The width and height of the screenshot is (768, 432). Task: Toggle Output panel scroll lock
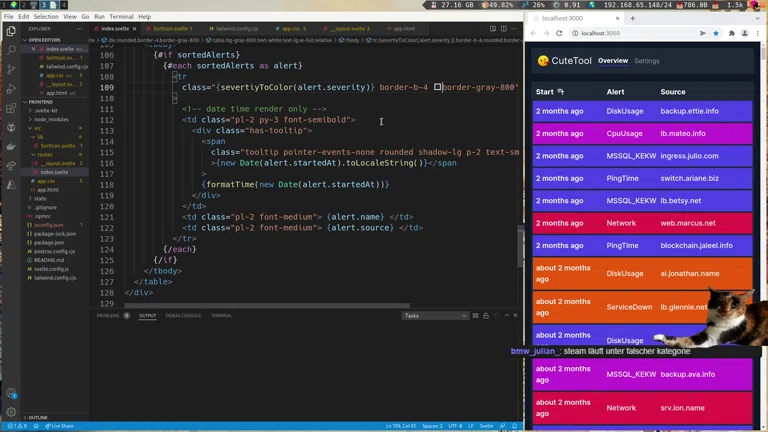coord(486,316)
